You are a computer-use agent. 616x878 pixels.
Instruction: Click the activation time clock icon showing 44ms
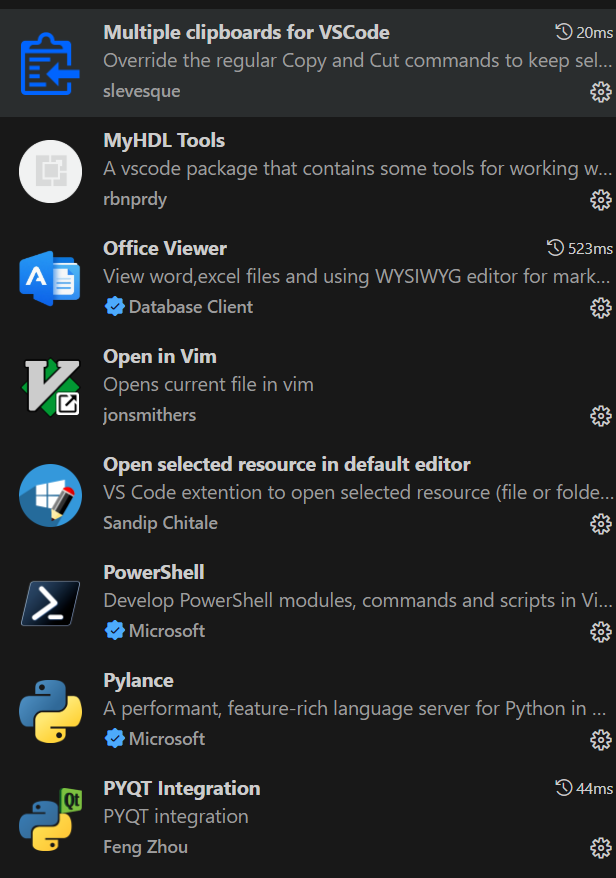pyautogui.click(x=564, y=788)
